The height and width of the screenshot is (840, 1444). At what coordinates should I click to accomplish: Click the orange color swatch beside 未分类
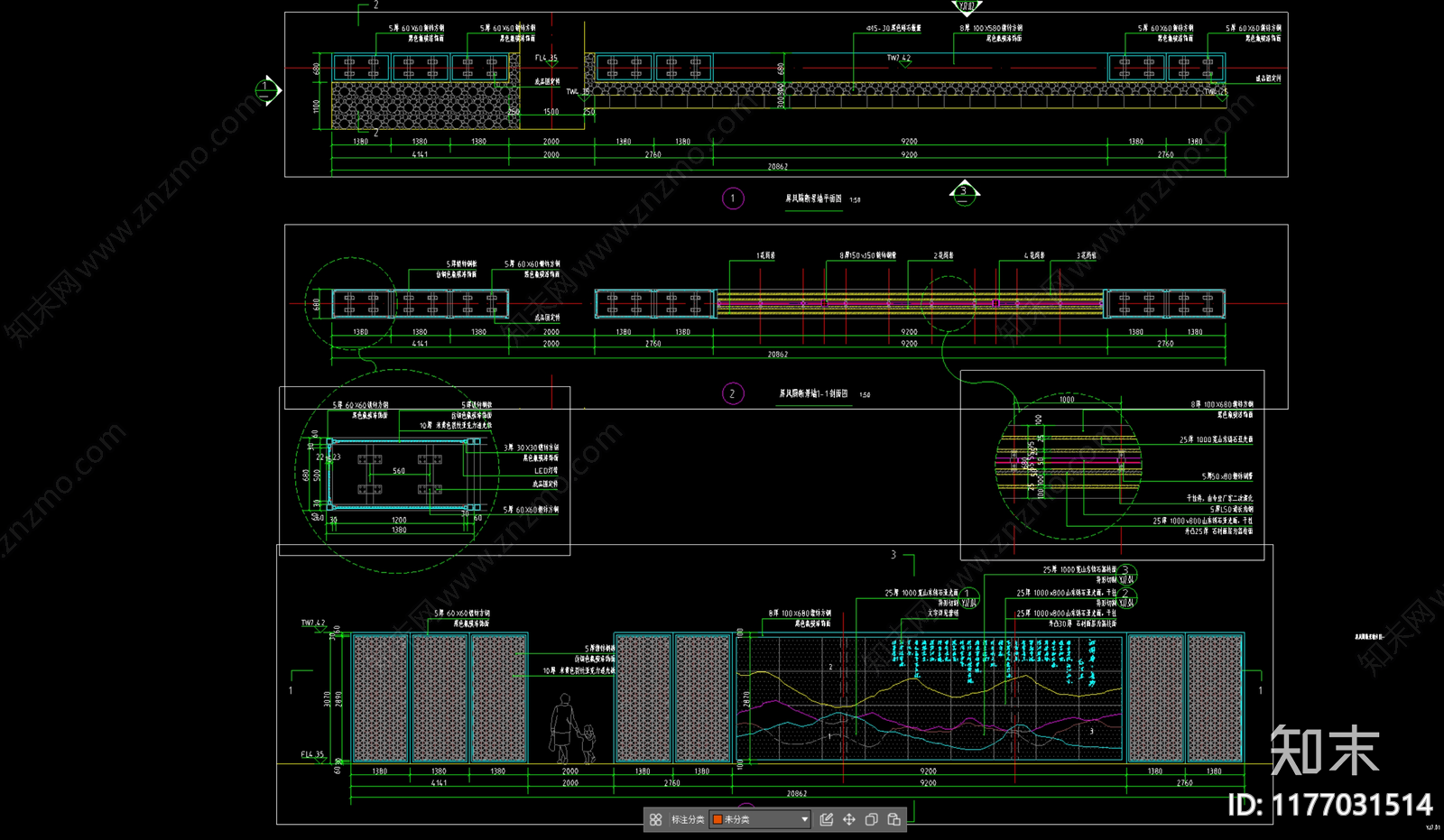pyautogui.click(x=717, y=819)
